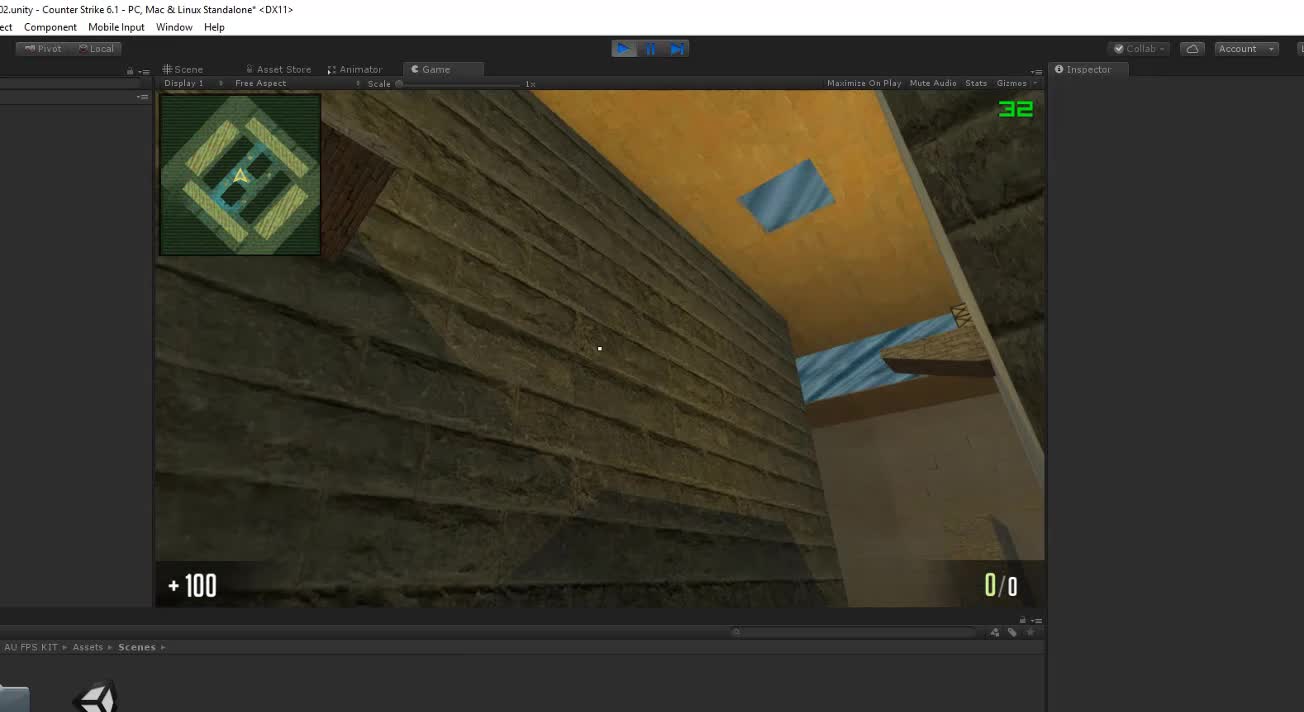Click the search by label tag icon

click(1012, 632)
